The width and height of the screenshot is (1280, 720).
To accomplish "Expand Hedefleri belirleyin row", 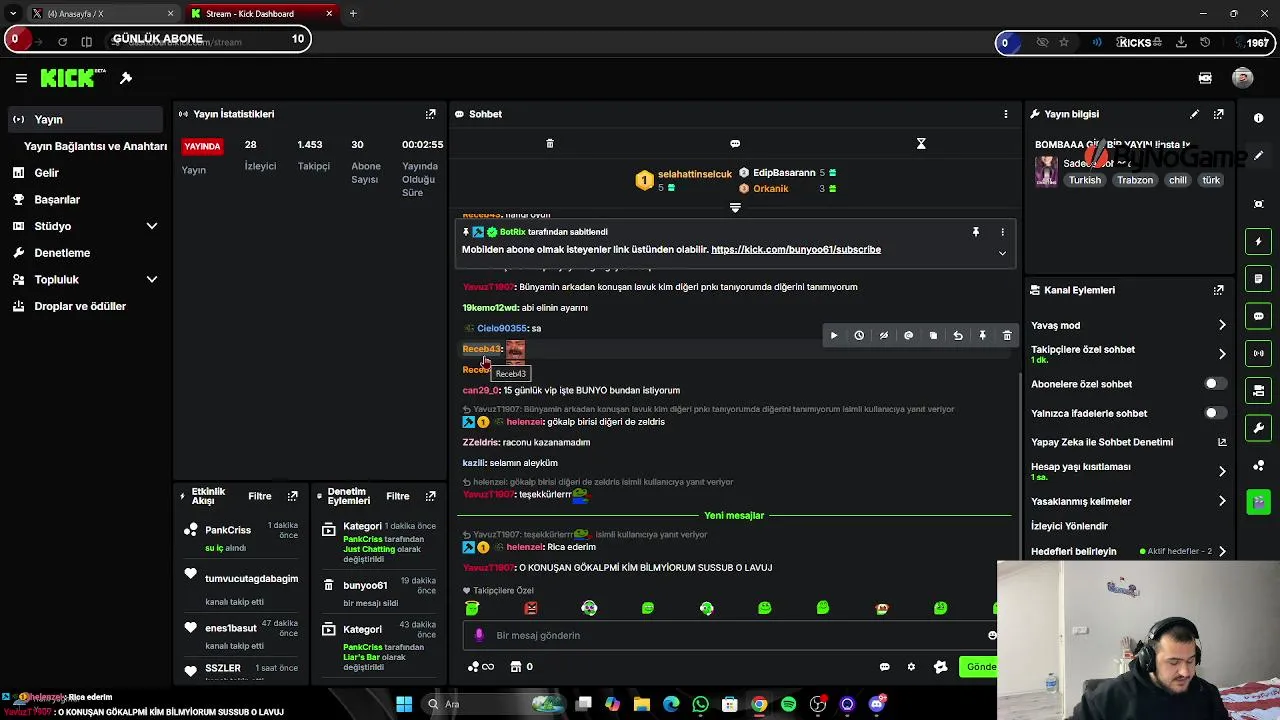I will [x=1222, y=551].
